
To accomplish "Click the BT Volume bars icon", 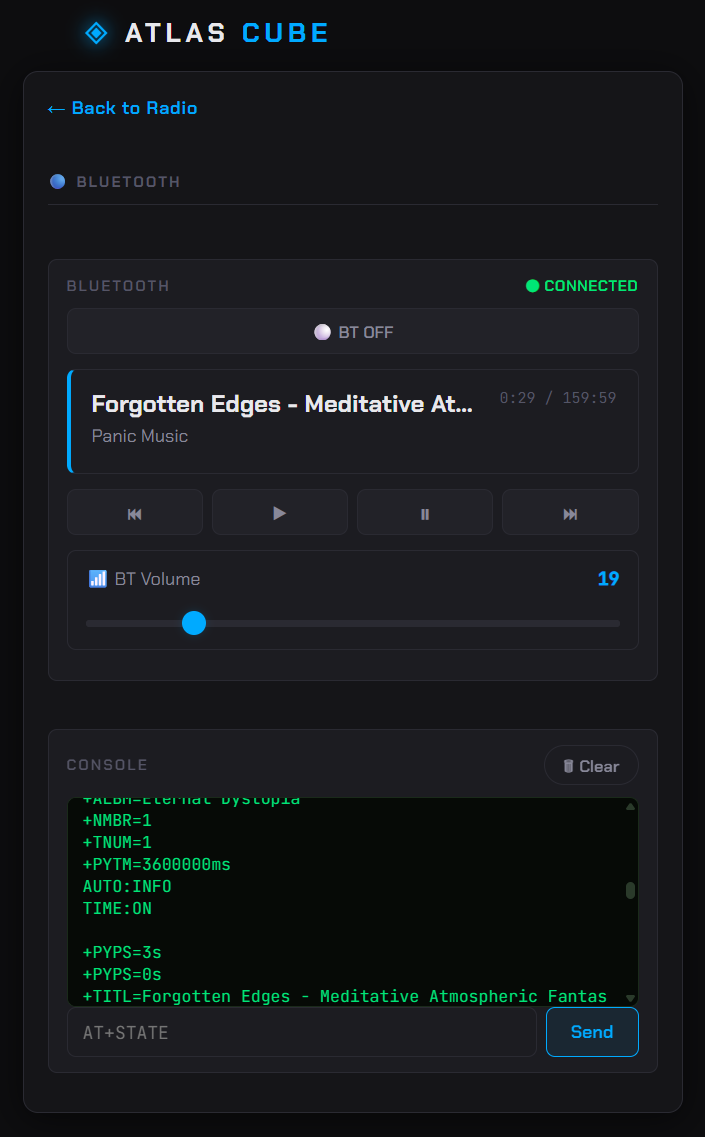I will coord(97,578).
